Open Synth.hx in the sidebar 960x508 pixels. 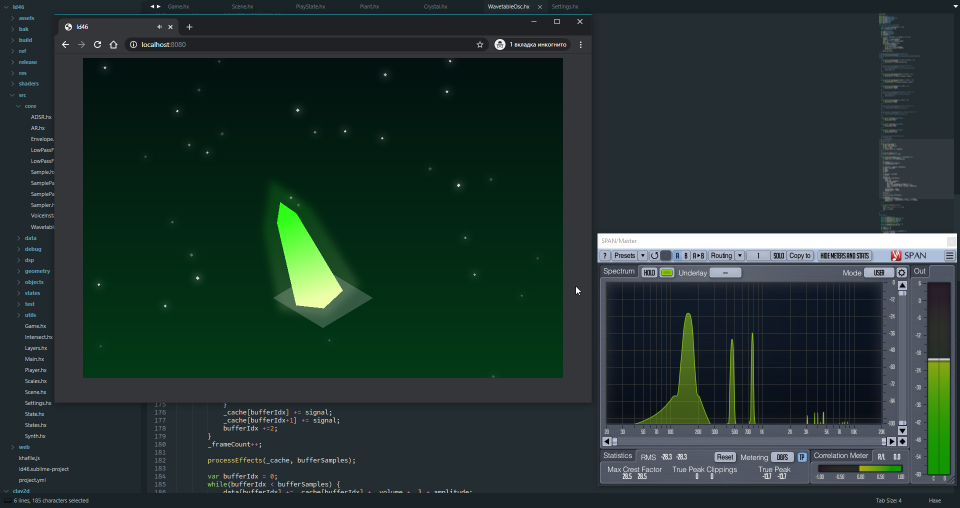(x=35, y=436)
